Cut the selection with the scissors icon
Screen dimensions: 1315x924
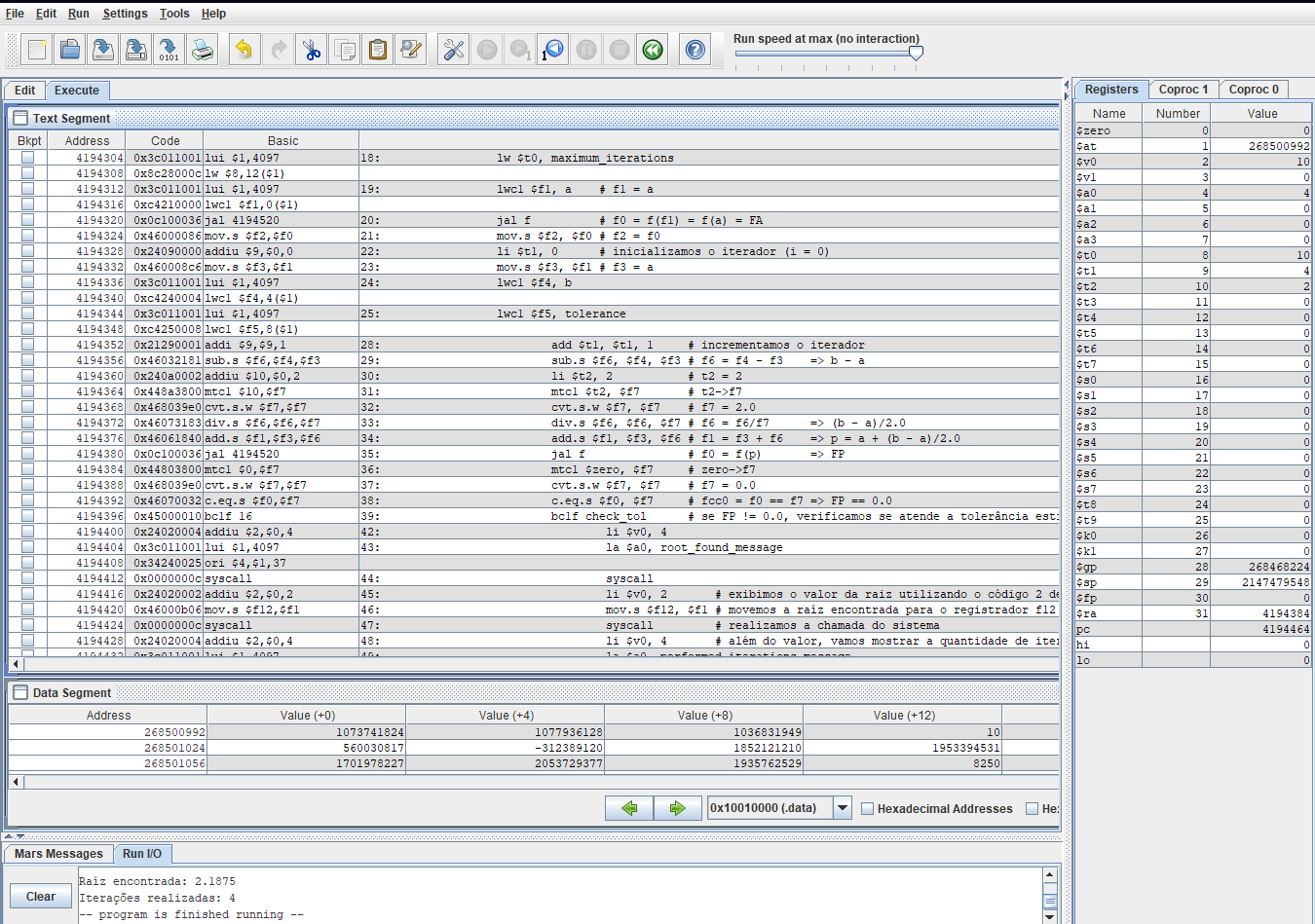point(312,50)
